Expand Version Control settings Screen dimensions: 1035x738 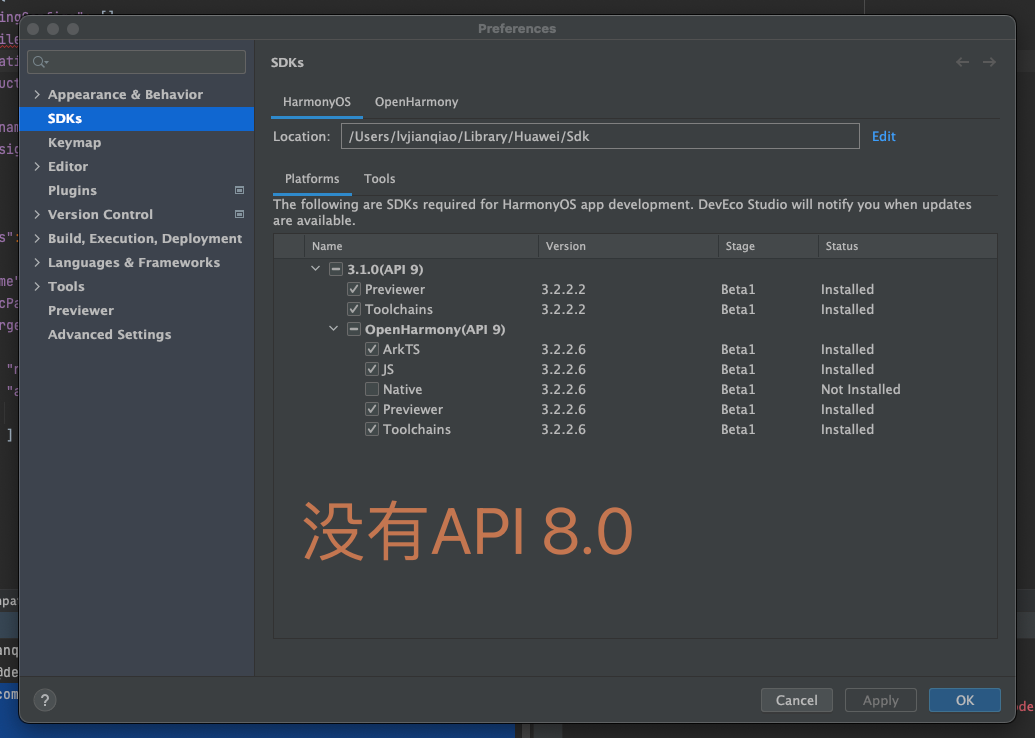[x=37, y=214]
